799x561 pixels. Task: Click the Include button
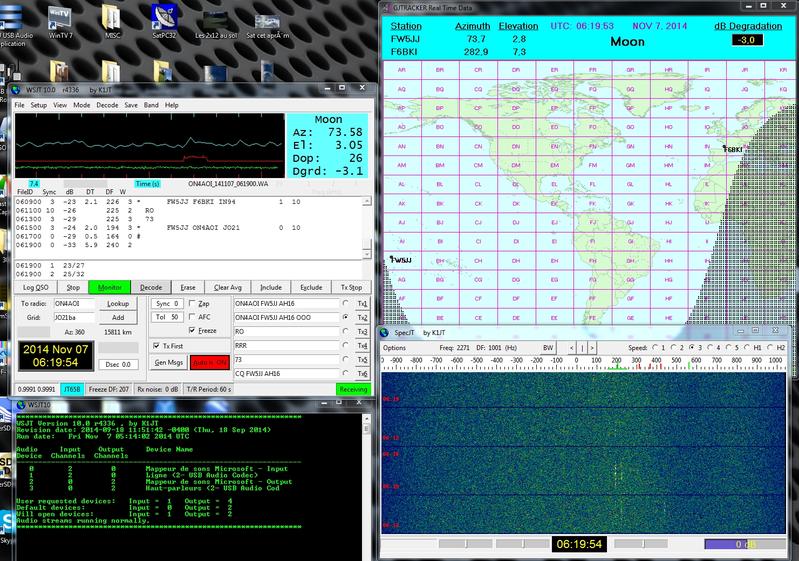click(271, 287)
